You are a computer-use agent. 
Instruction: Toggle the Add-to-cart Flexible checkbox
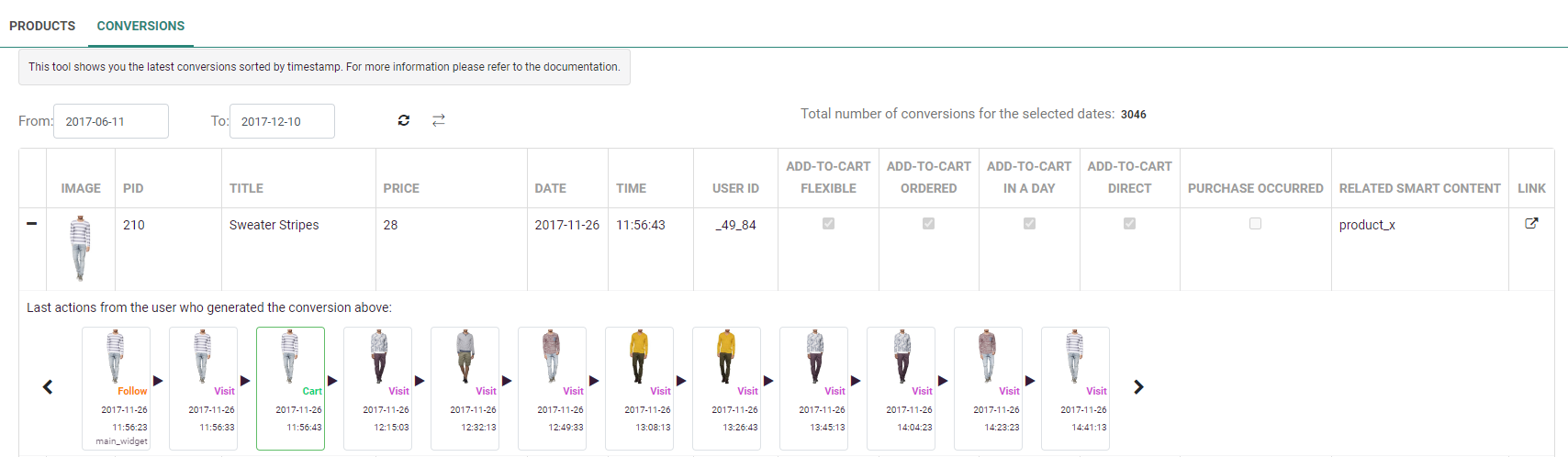pyautogui.click(x=828, y=223)
